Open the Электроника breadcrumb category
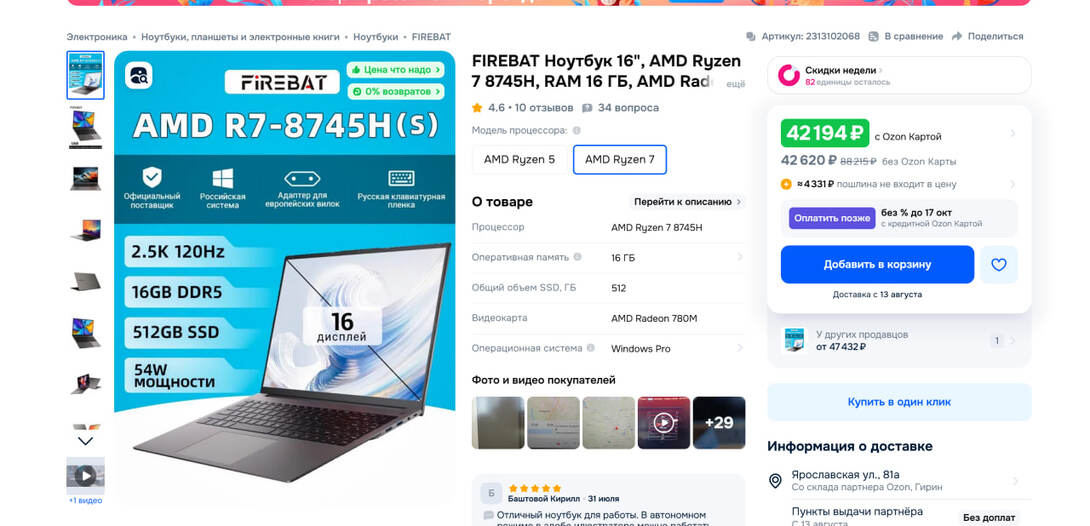 click(97, 37)
